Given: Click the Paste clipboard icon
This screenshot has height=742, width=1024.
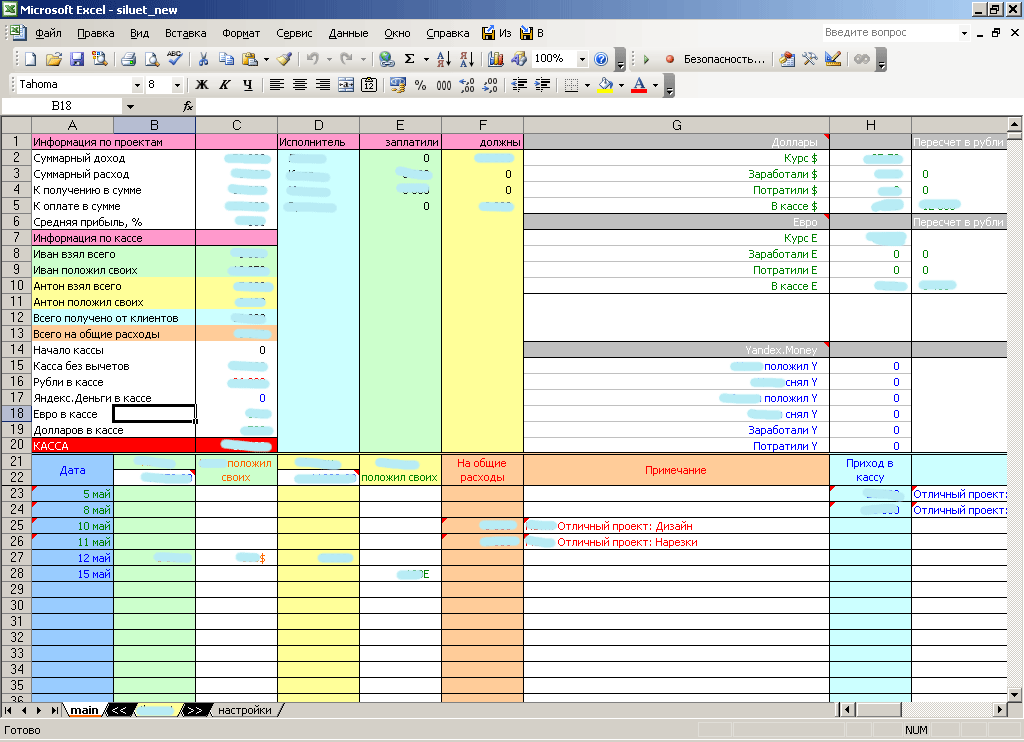Looking at the screenshot, I should pyautogui.click(x=249, y=59).
